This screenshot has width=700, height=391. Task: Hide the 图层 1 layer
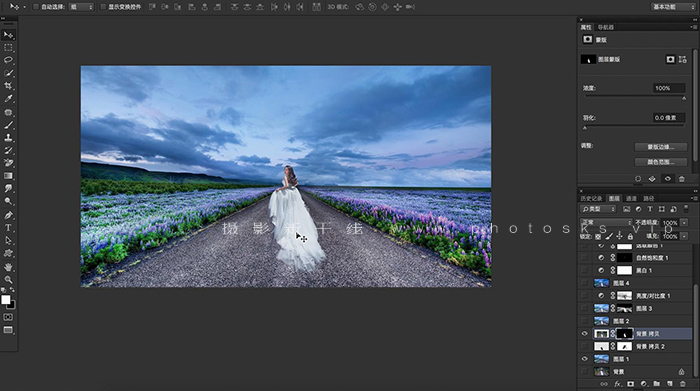584,359
